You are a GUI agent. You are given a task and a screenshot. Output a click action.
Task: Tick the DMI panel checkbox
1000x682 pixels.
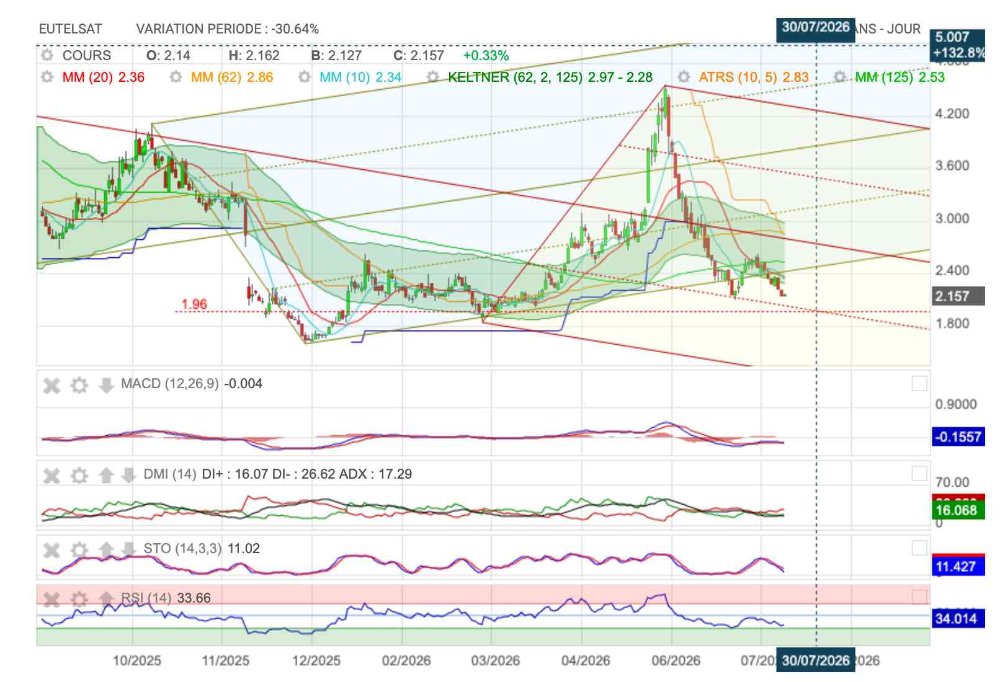(919, 473)
